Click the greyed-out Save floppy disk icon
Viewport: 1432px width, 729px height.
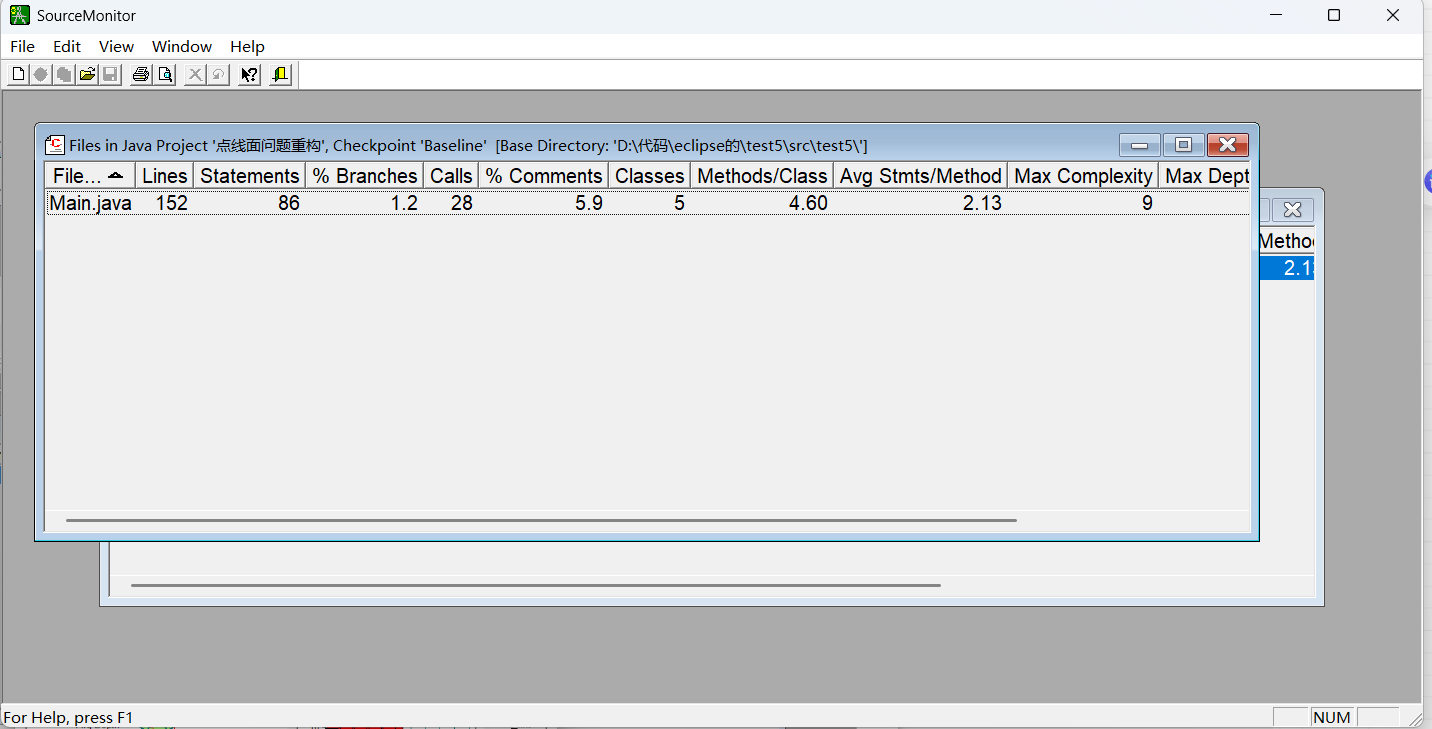point(110,75)
